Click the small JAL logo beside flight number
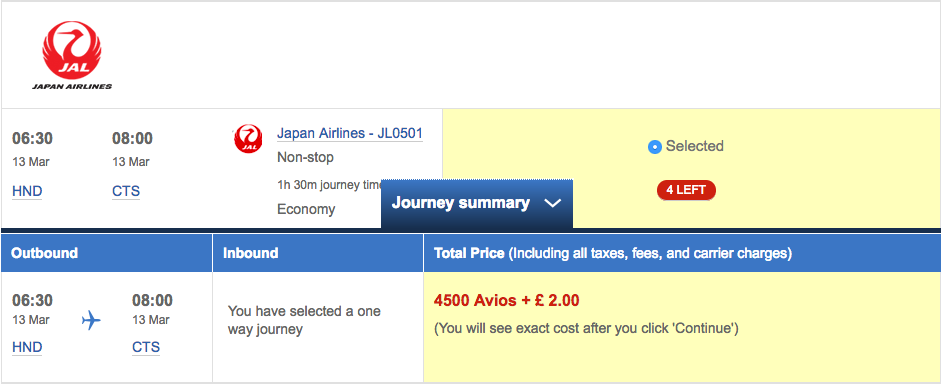 tap(248, 138)
